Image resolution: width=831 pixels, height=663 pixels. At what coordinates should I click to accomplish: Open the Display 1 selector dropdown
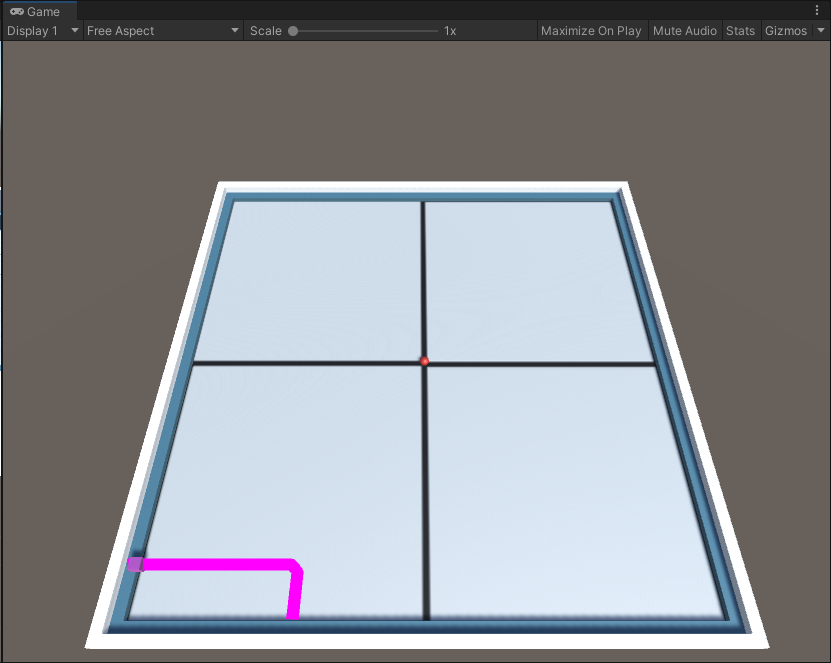pos(42,31)
